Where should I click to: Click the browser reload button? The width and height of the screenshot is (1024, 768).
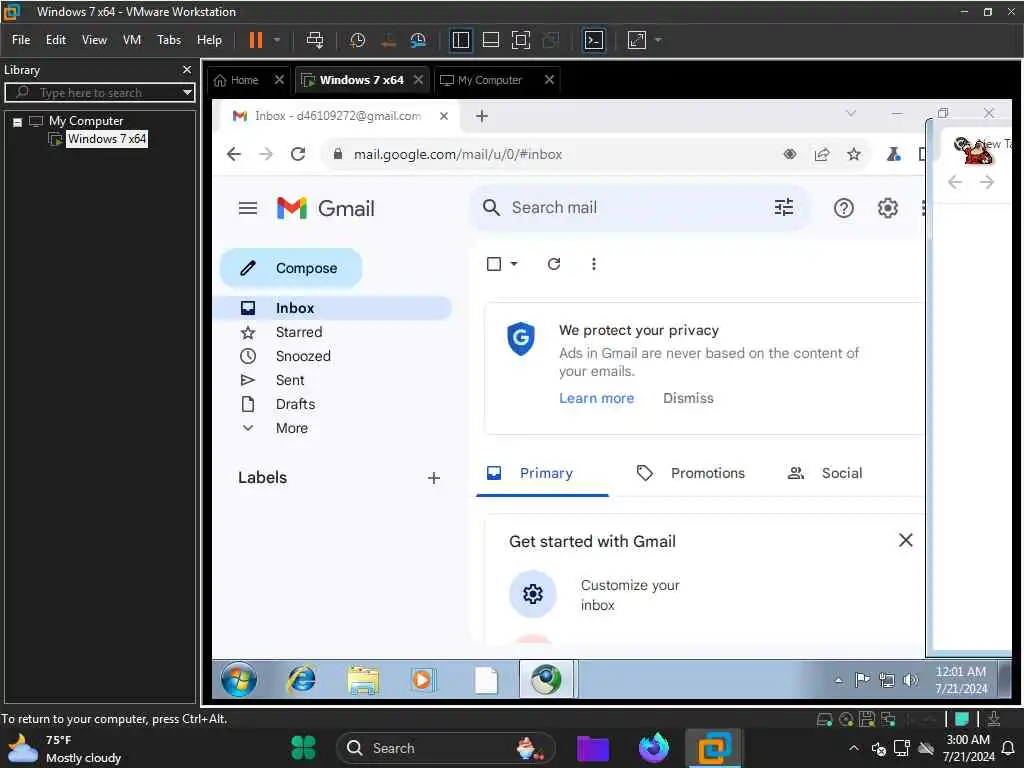(x=298, y=154)
